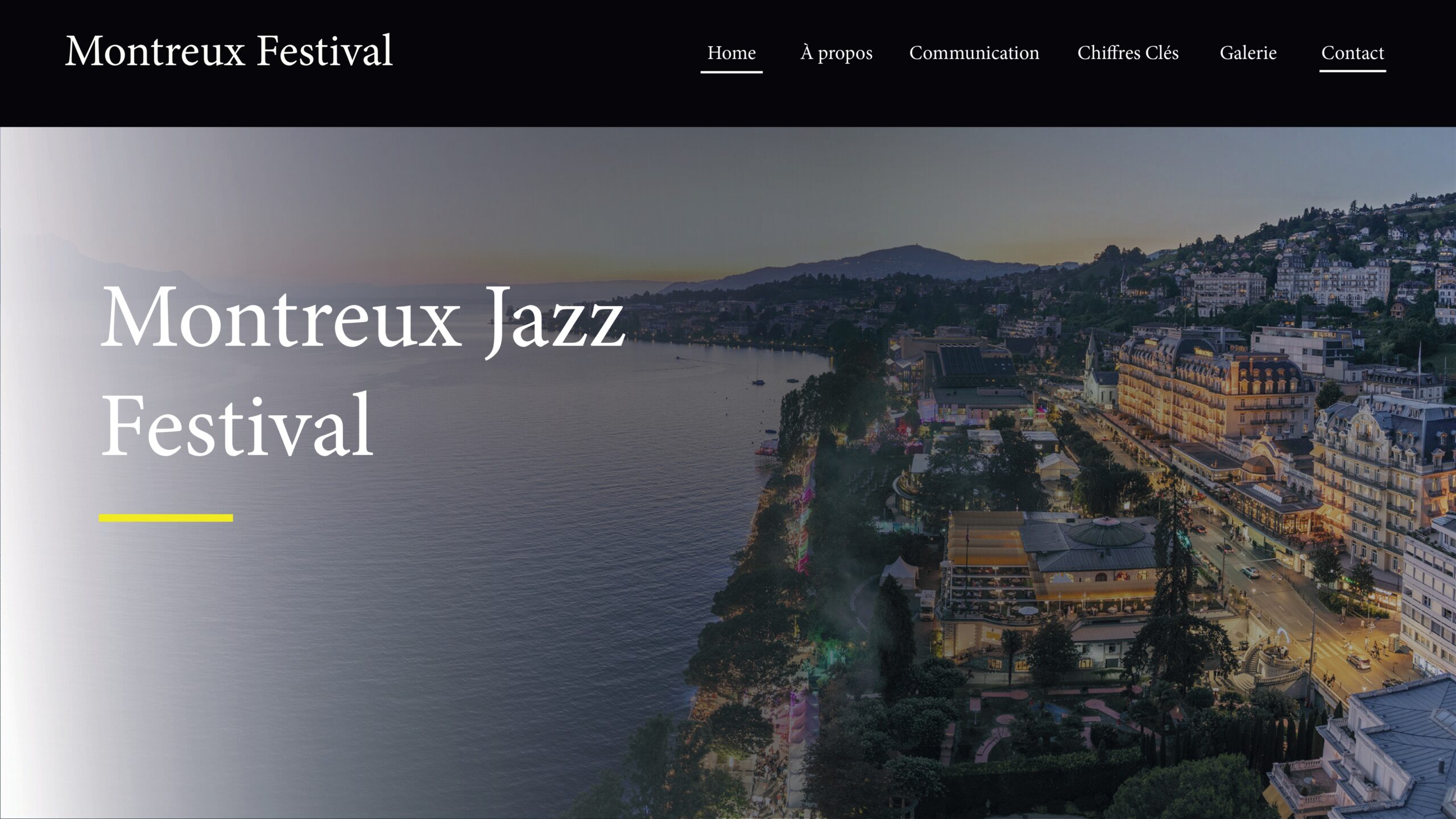Open the Galerie section
Viewport: 1456px width, 819px height.
coord(1248,53)
